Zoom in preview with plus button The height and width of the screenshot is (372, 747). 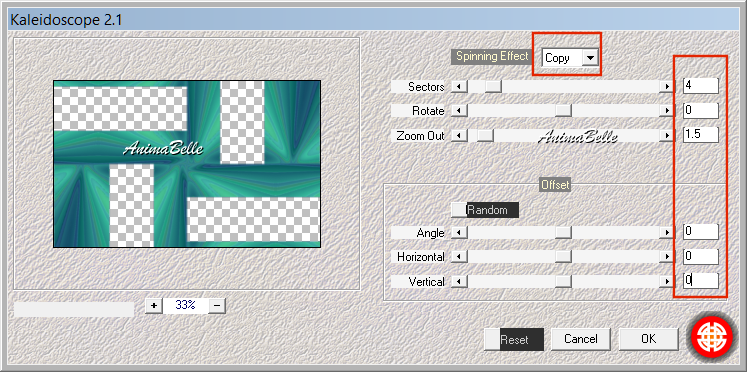point(153,305)
